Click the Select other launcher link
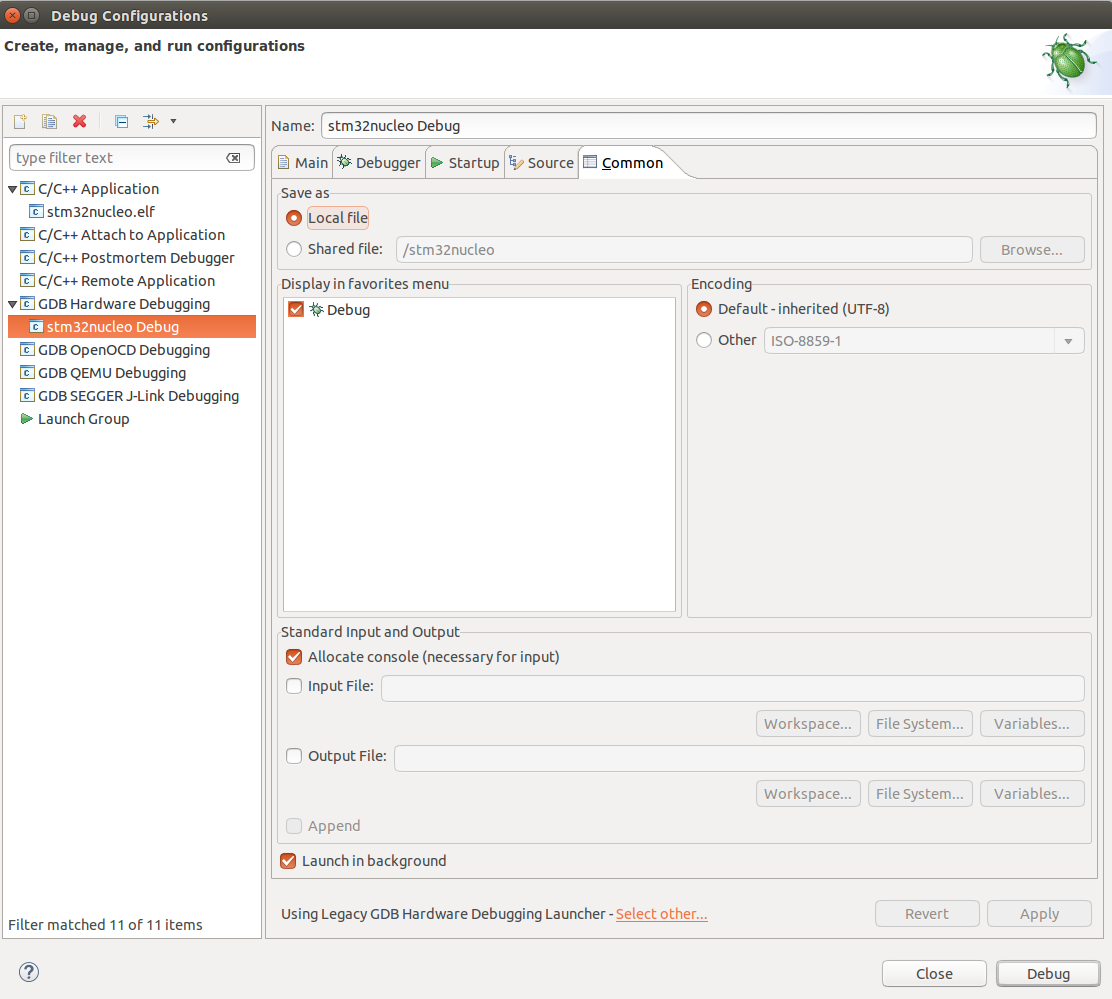This screenshot has width=1112, height=999. (x=661, y=913)
